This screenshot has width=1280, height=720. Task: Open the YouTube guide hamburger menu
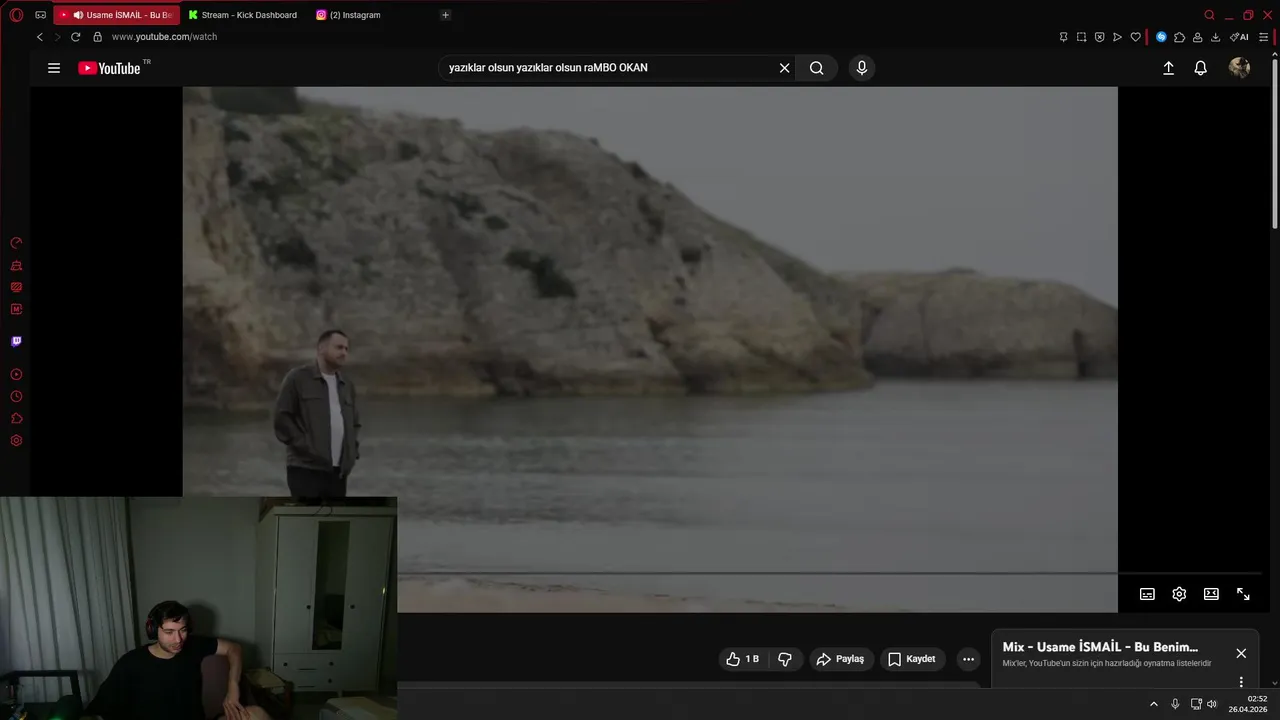[x=54, y=68]
